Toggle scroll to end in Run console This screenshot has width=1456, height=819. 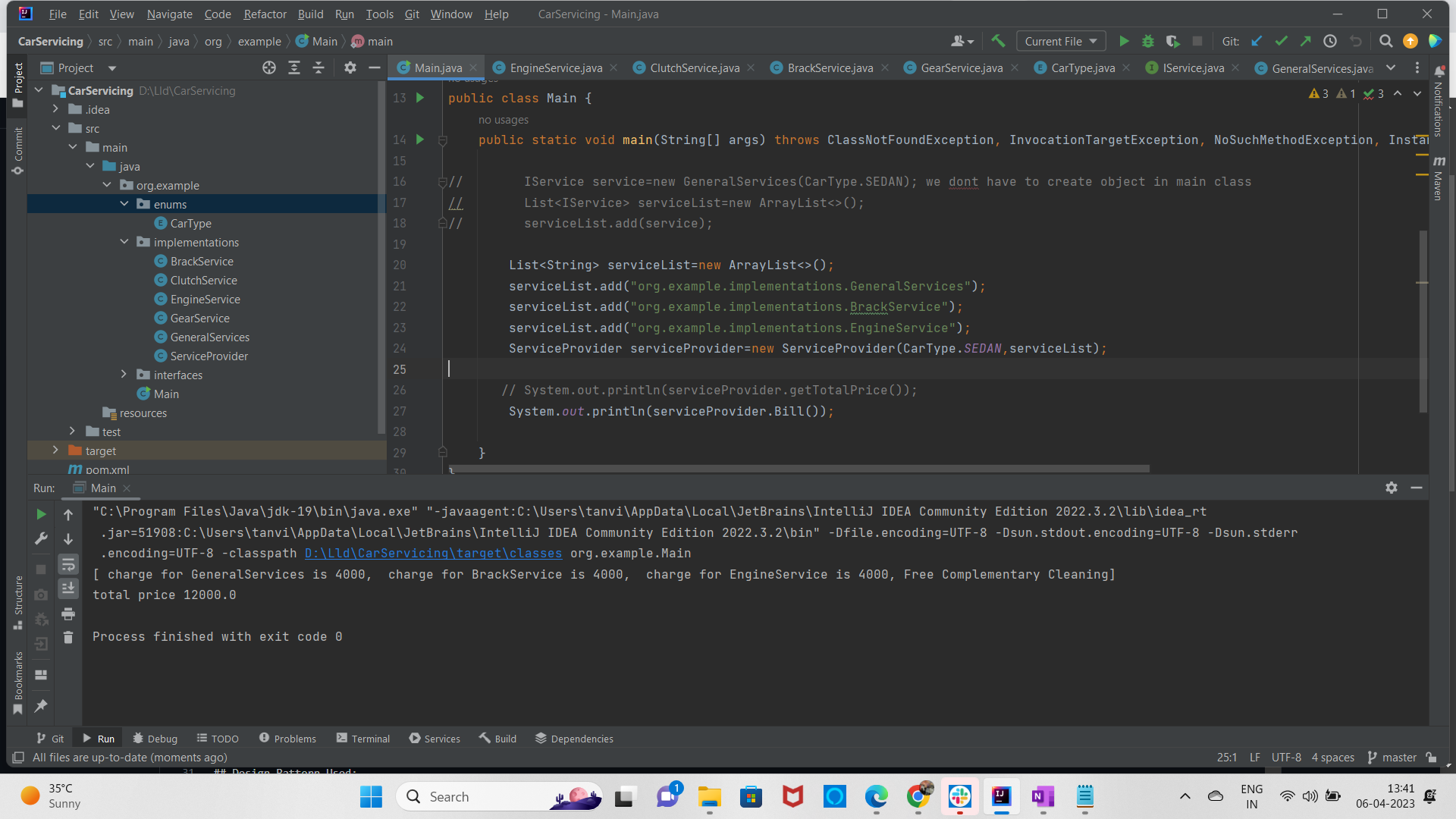pyautogui.click(x=68, y=588)
